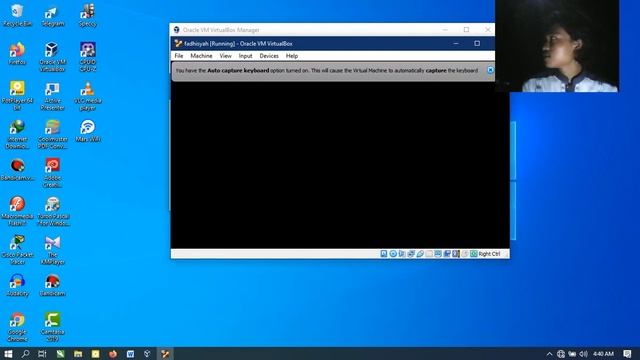Open the volume control in system tray
The height and width of the screenshot is (360, 640).
pos(583,354)
